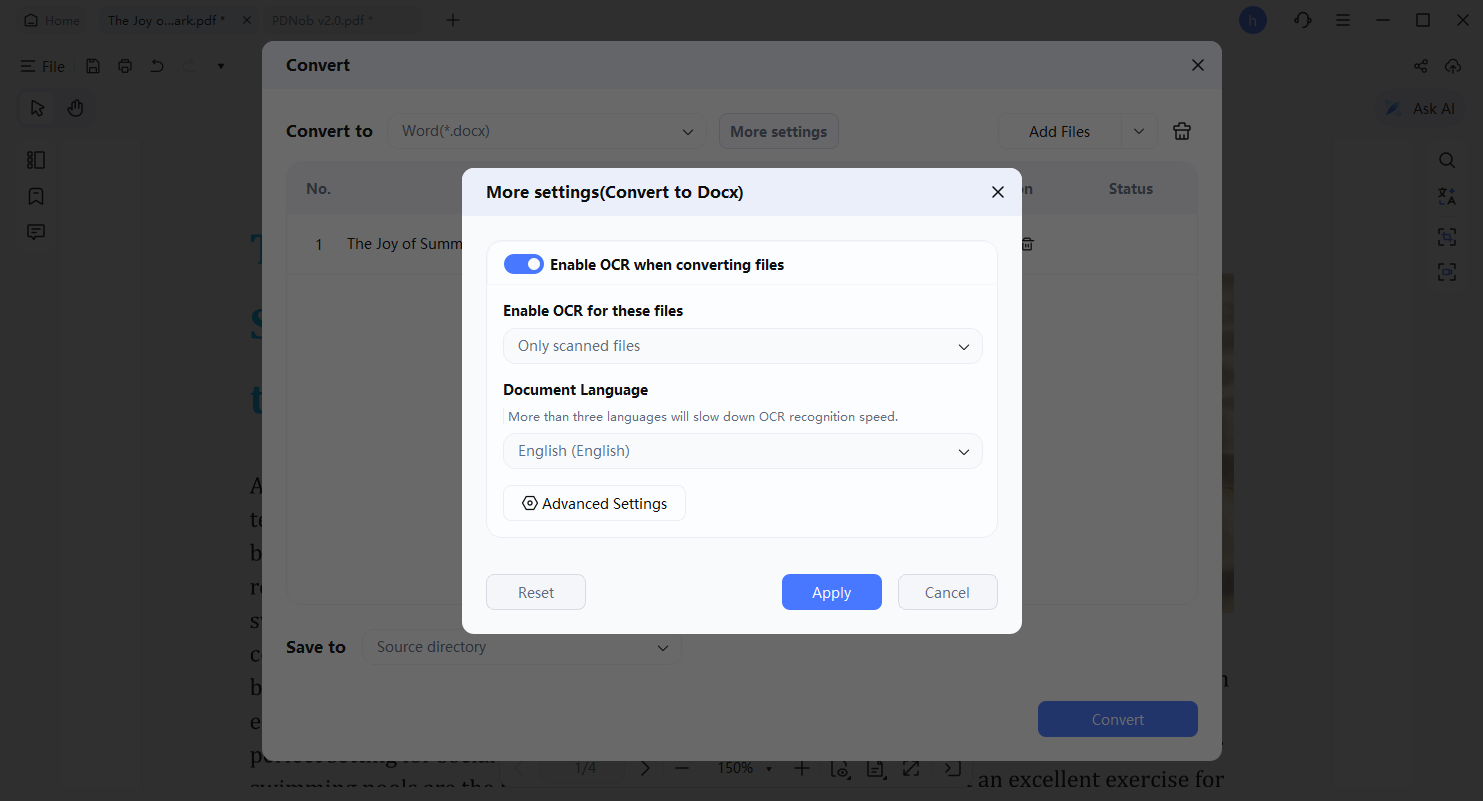
Task: Open the page thumbnails panel
Action: [36, 159]
